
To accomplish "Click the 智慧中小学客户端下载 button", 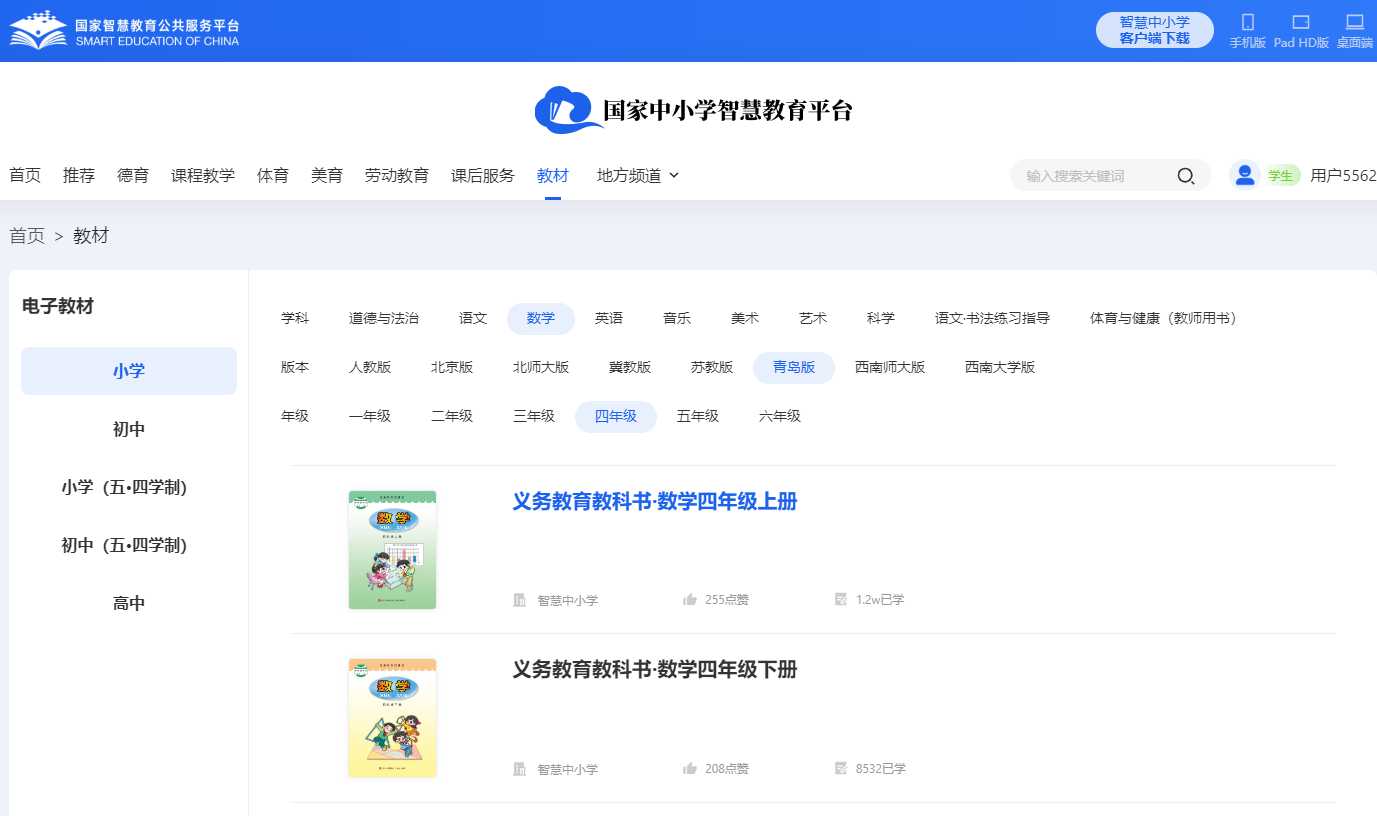I will click(x=1155, y=30).
